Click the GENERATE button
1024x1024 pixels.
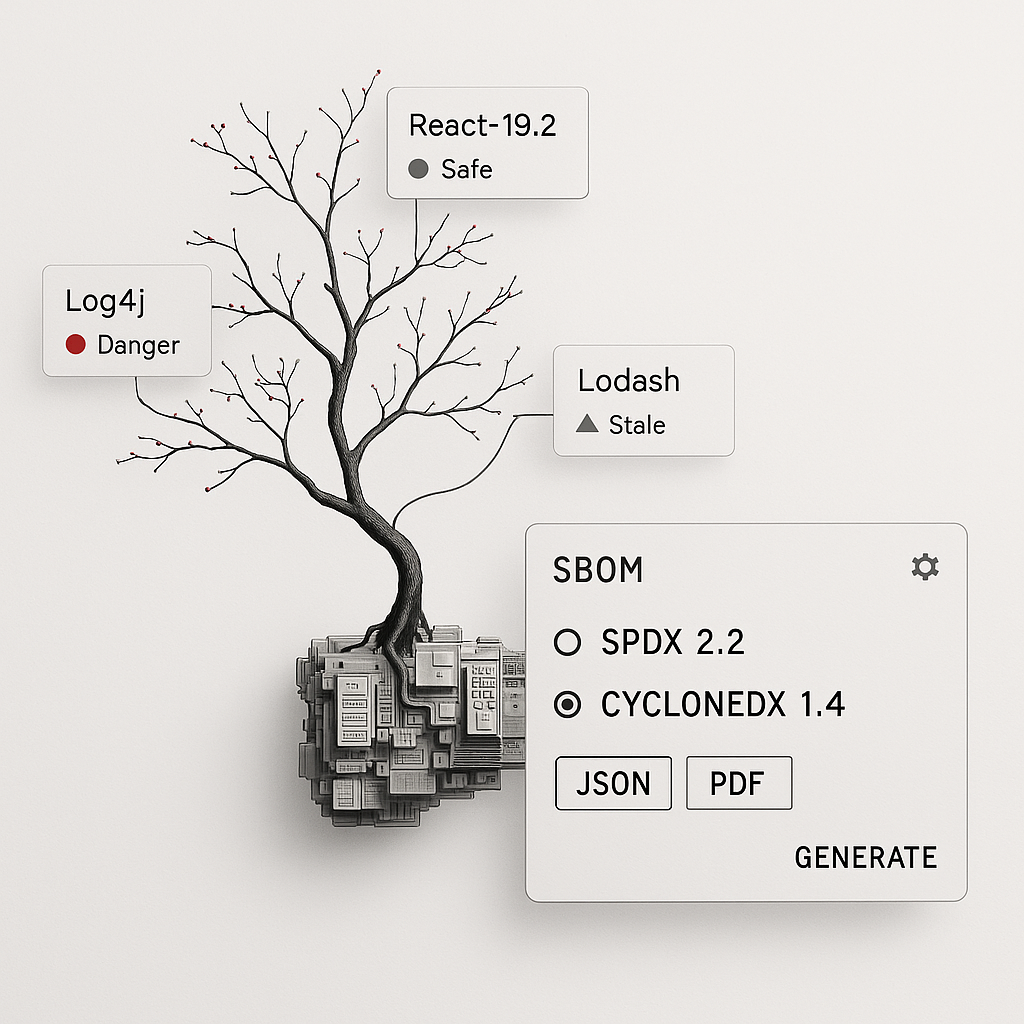866,857
